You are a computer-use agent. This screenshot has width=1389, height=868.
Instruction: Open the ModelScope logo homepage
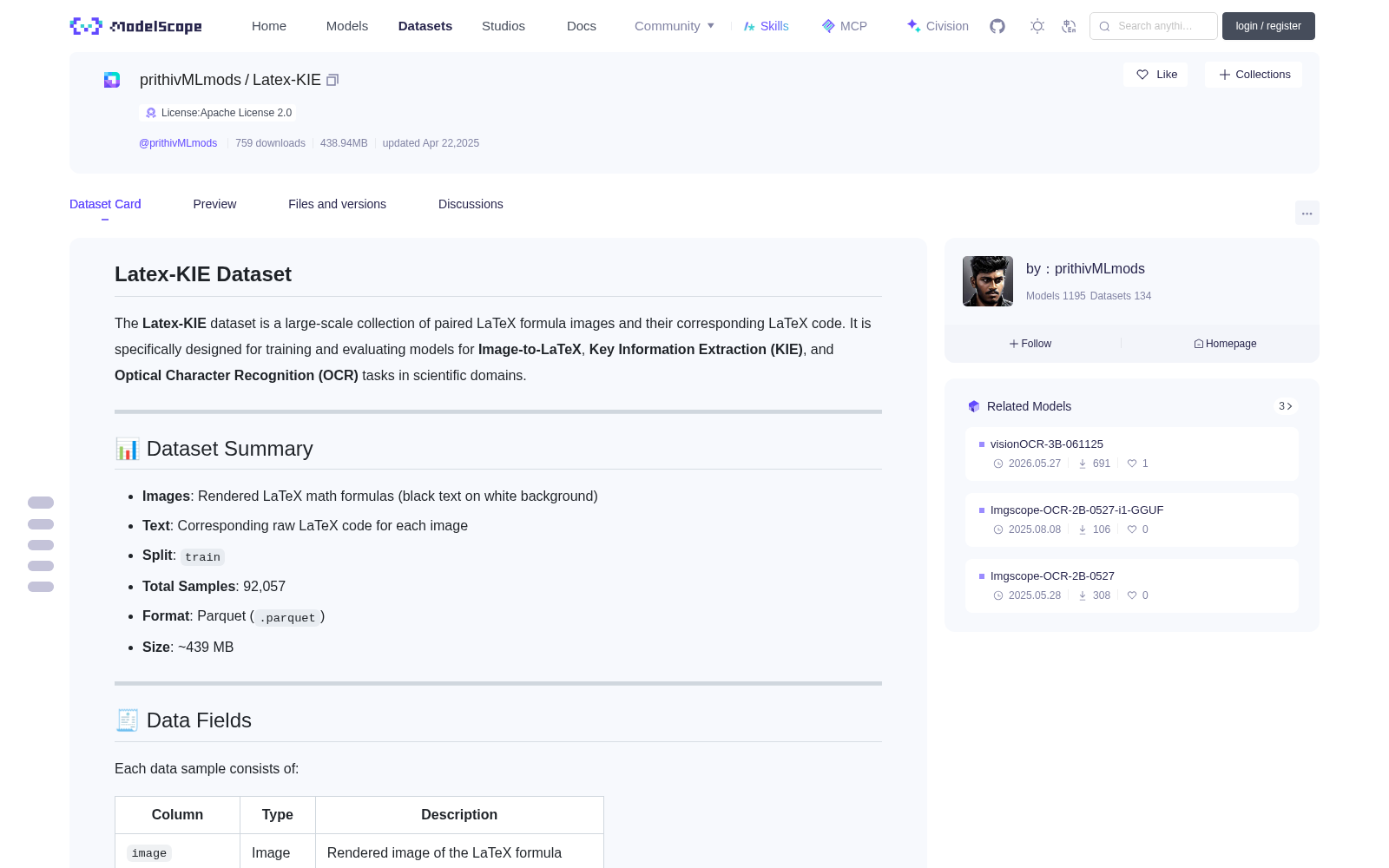pos(135,26)
